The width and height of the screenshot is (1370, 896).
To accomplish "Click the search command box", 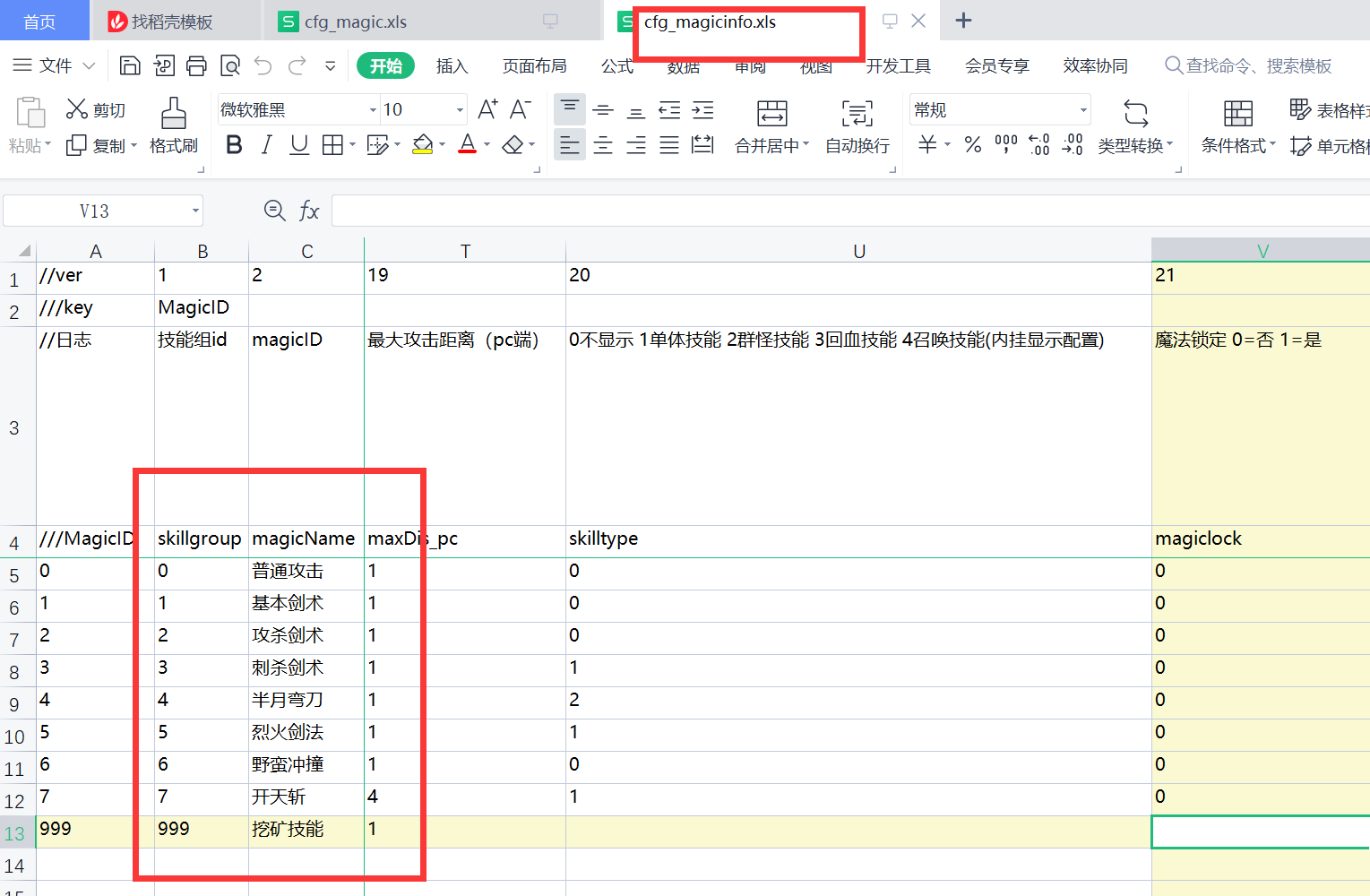I will click(x=1248, y=65).
